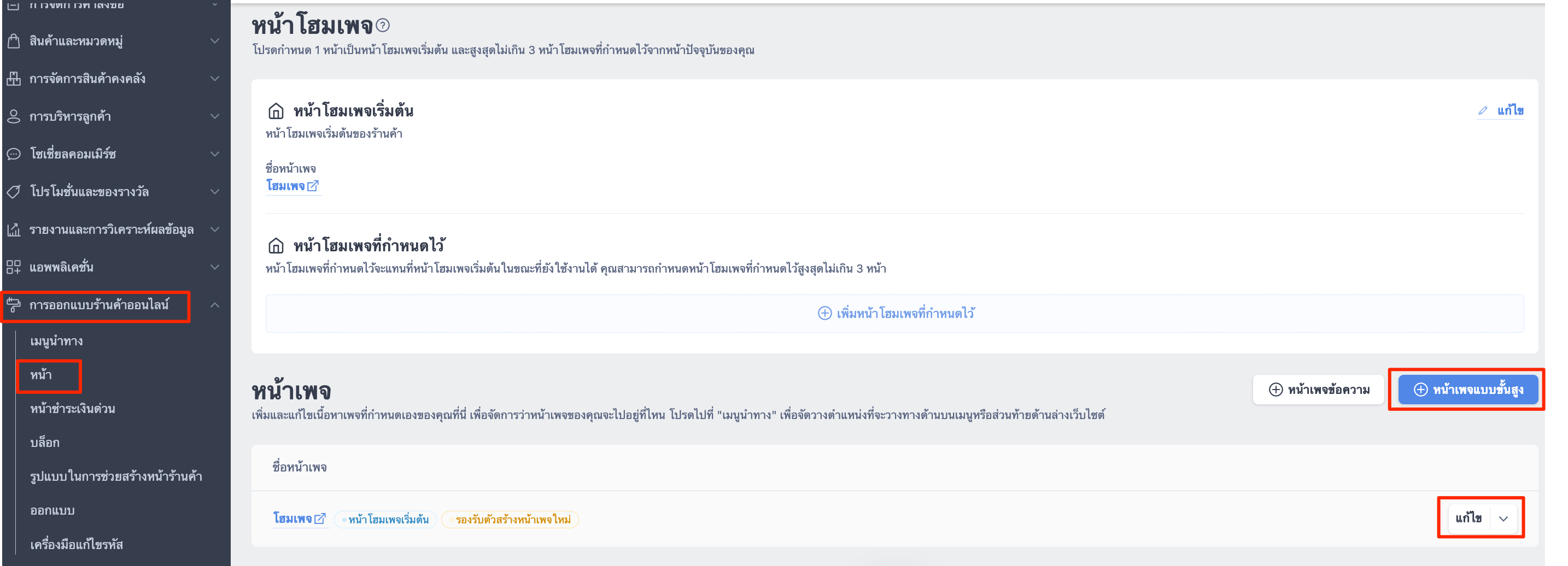Screen dimensions: 1568x566
Task: Click เพิ่มหน้าโฮมเพจที่กำหนดไว้ button
Action: [x=895, y=313]
